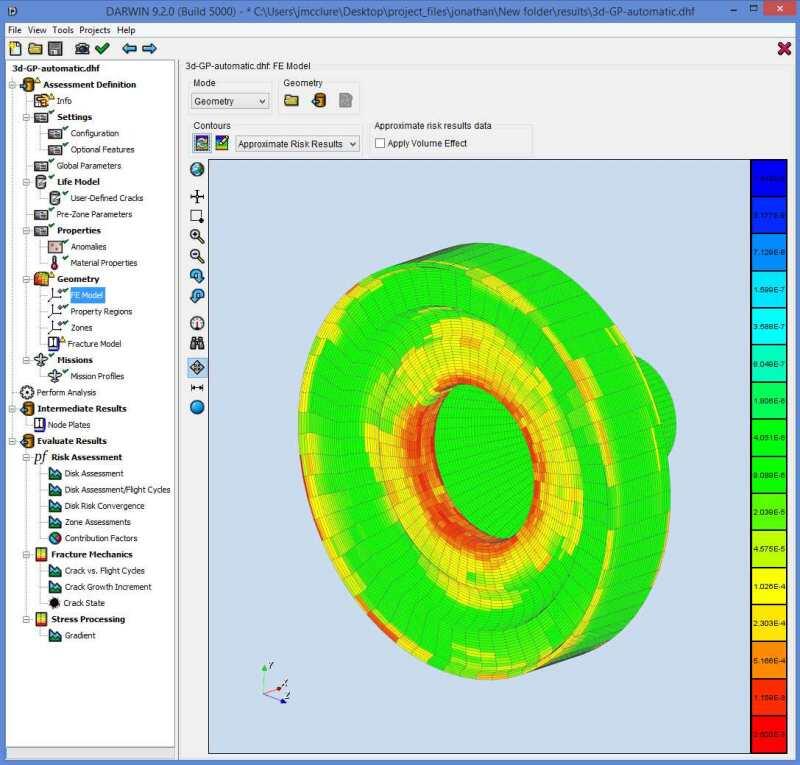Click Perform Analysis in the tree
The image size is (800, 765).
coord(66,392)
